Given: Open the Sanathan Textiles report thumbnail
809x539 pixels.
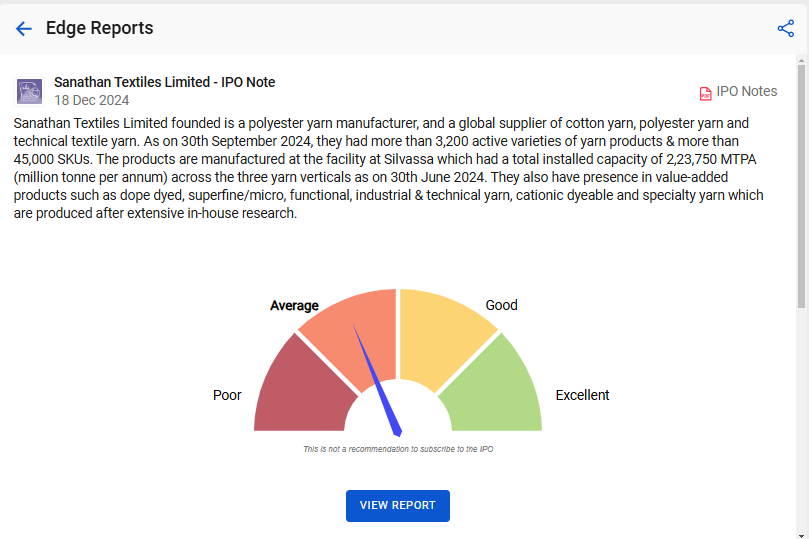Looking at the screenshot, I should click(x=29, y=92).
